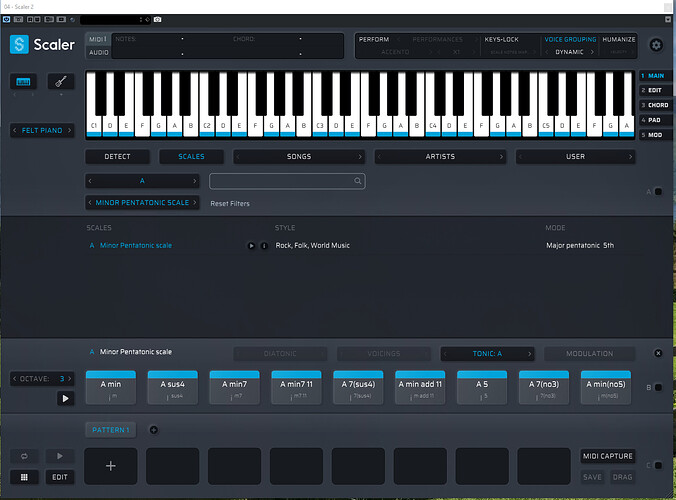Image resolution: width=676 pixels, height=500 pixels.
Task: Enable PERFORM mode
Action: [x=374, y=39]
